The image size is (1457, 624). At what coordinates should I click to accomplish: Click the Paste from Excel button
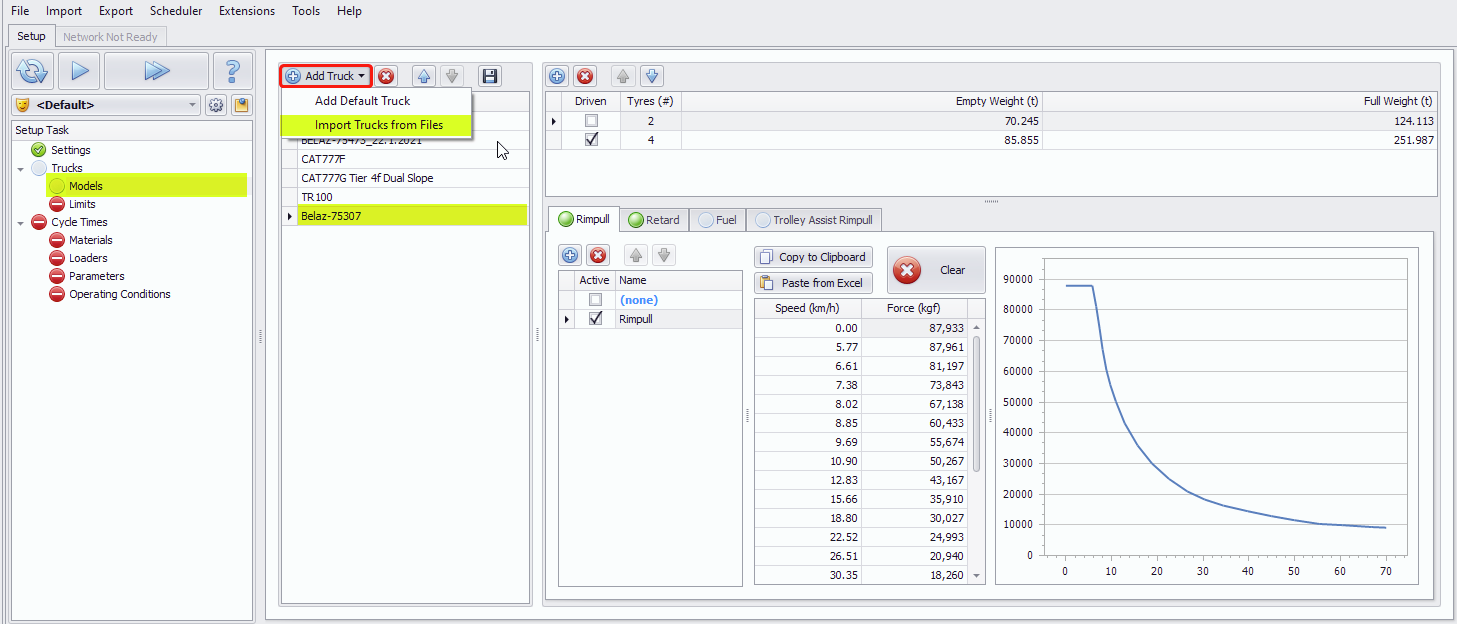click(x=813, y=283)
